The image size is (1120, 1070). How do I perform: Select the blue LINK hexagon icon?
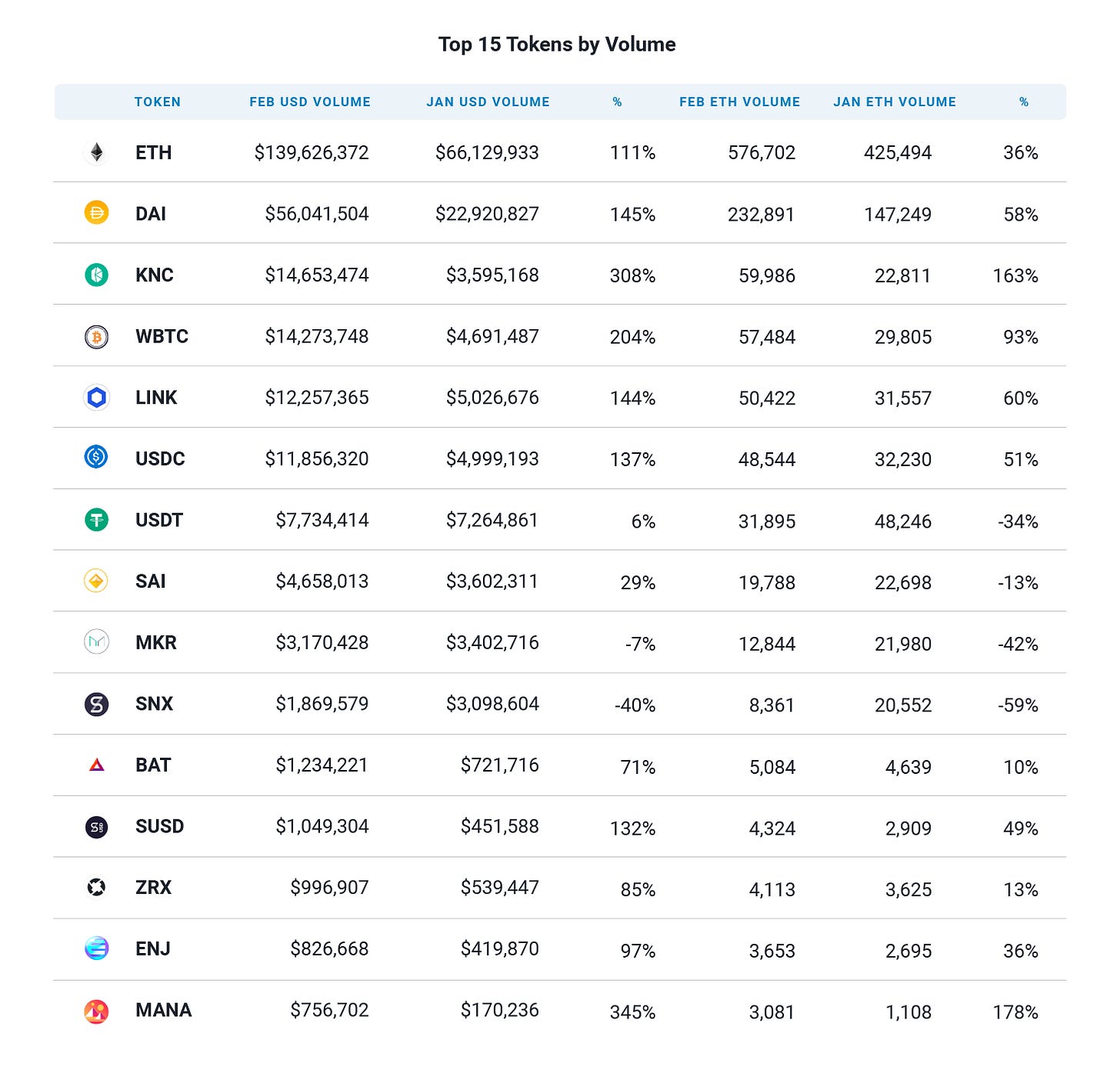coord(96,397)
